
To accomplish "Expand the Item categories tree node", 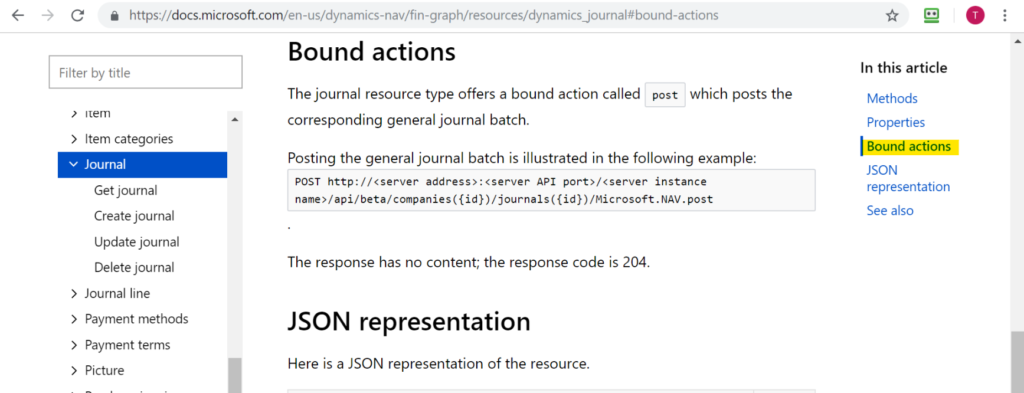I will click(74, 139).
